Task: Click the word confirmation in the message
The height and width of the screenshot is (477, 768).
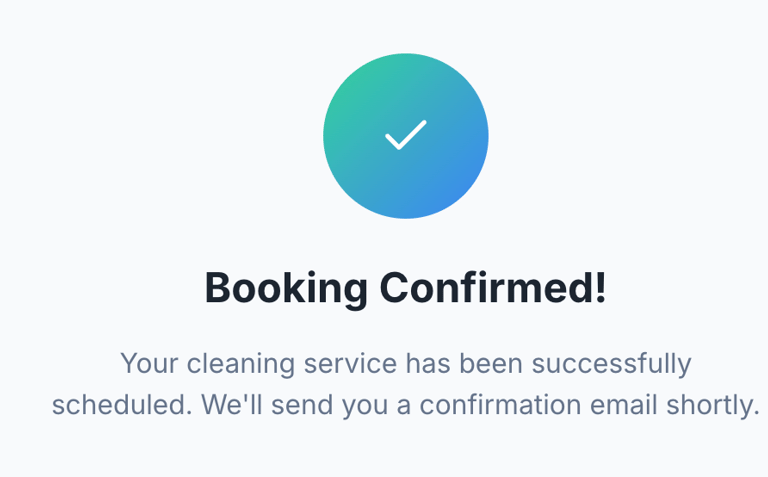Action: pyautogui.click(x=500, y=405)
